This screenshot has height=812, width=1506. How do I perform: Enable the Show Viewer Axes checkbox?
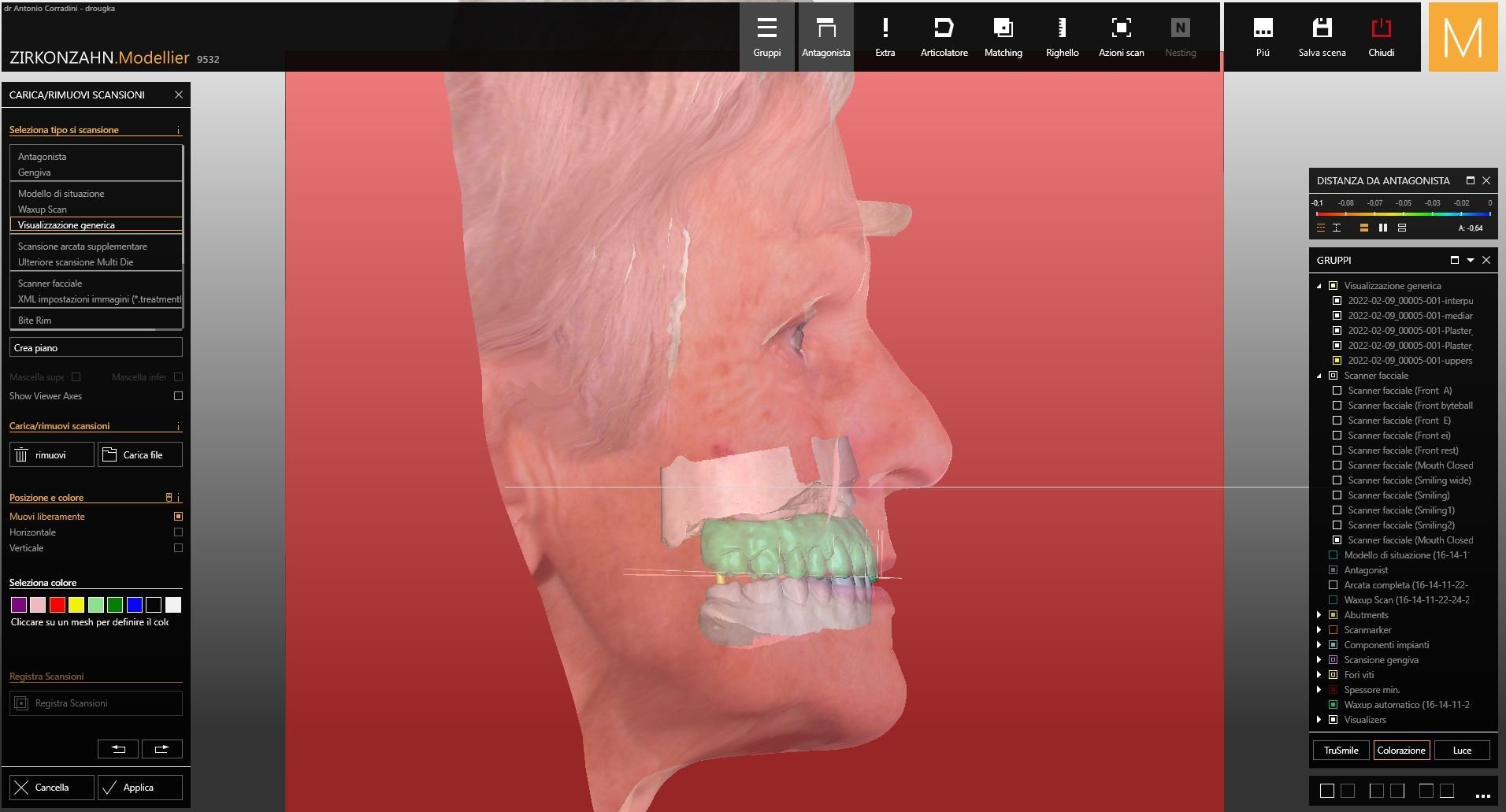178,396
